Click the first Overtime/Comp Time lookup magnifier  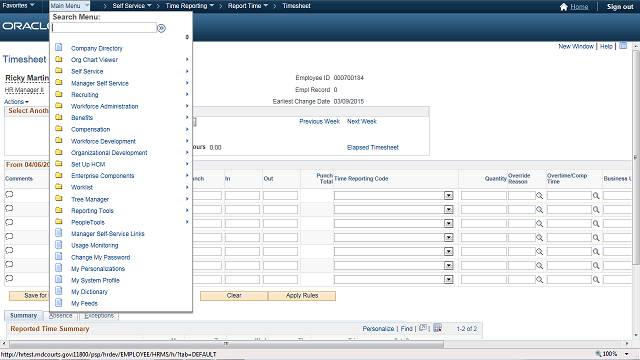pyautogui.click(x=596, y=196)
